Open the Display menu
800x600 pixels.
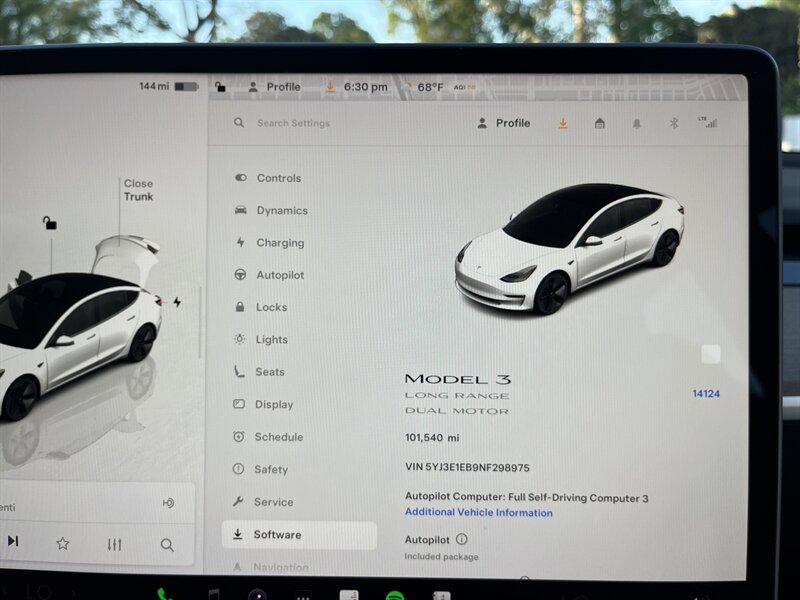tap(263, 404)
